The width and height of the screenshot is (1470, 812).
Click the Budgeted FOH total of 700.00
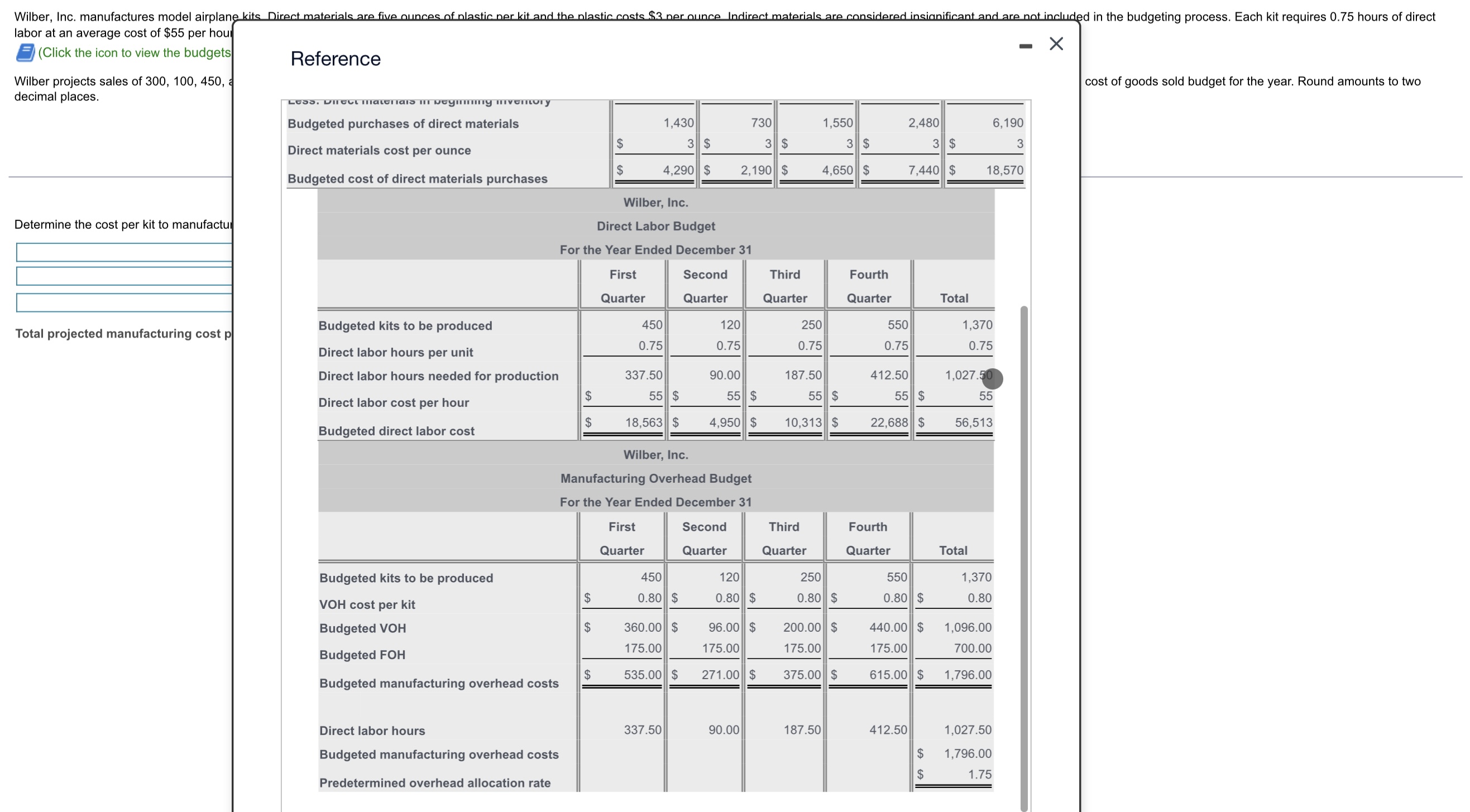point(973,648)
